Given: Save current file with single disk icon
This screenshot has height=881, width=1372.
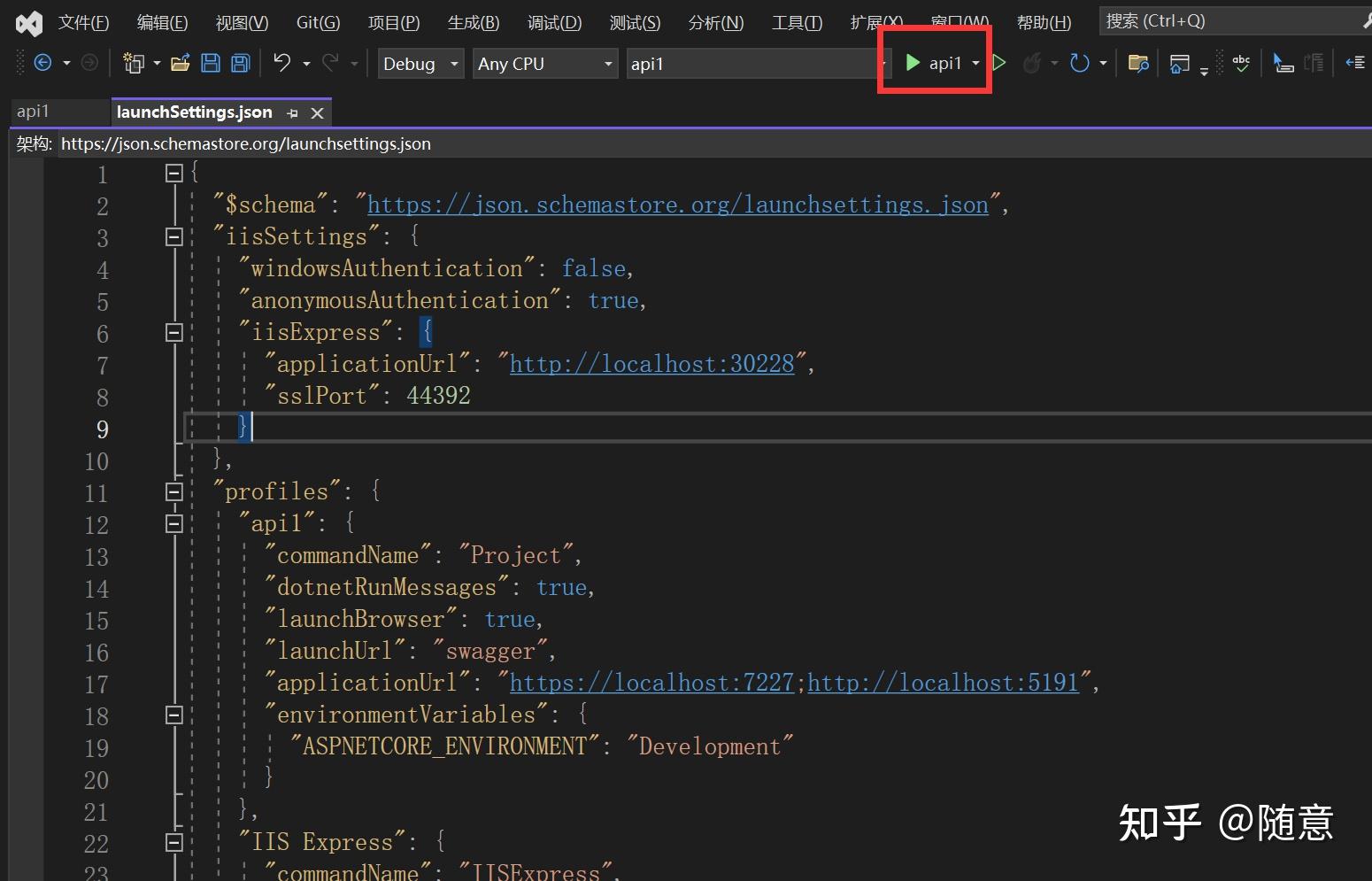Looking at the screenshot, I should (x=211, y=63).
